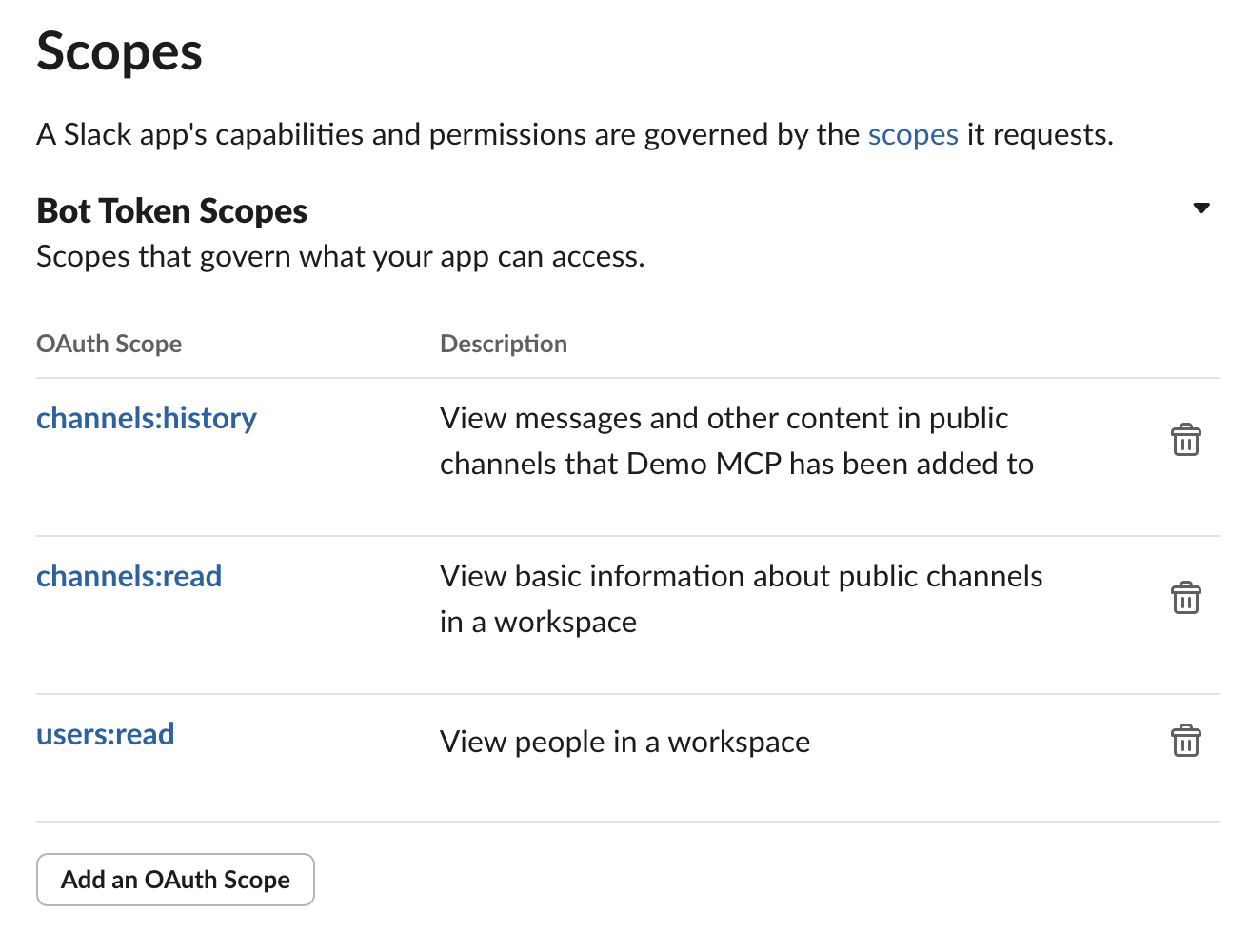Image resolution: width=1249 pixels, height=952 pixels.
Task: Collapse the Bot Token Scopes section
Action: [x=1201, y=208]
